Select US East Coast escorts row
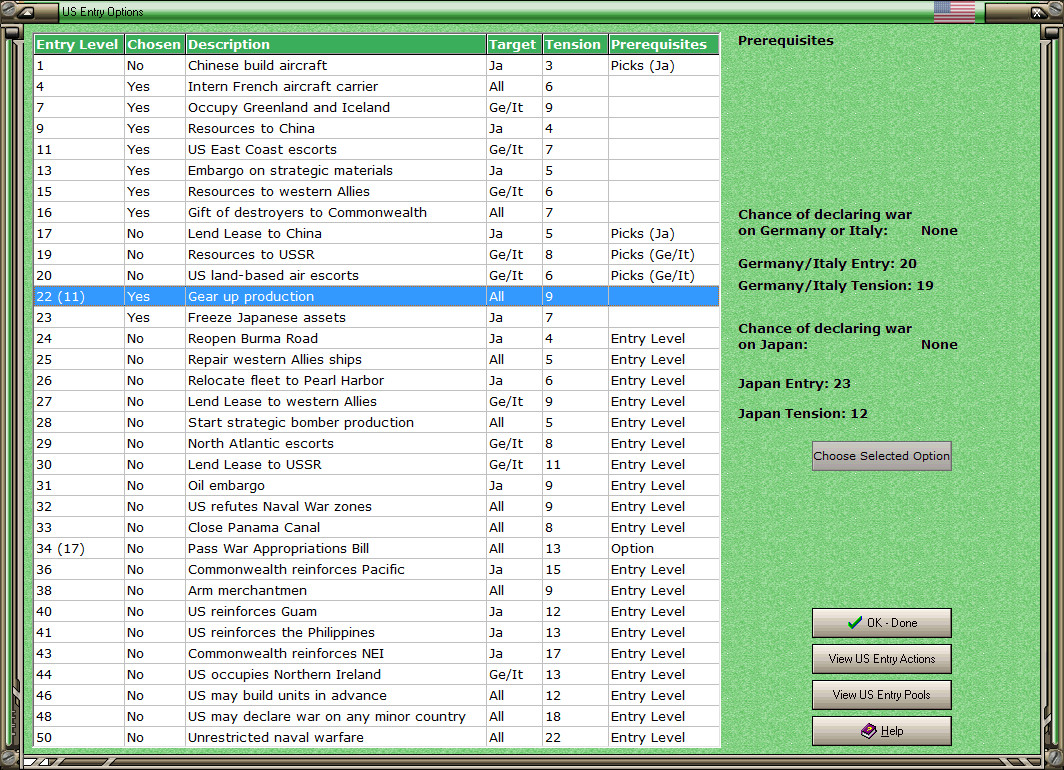The width and height of the screenshot is (1064, 770). click(377, 150)
